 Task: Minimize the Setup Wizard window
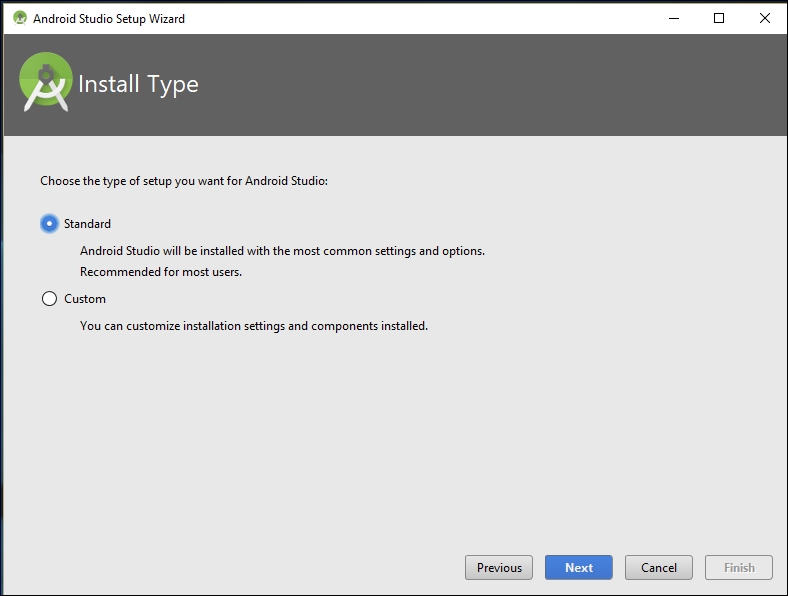tap(674, 19)
